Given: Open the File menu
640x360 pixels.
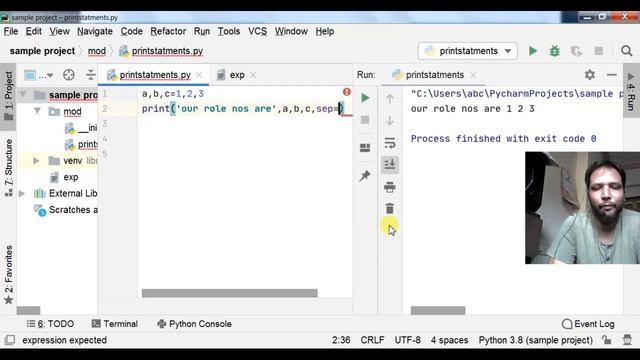Looking at the screenshot, I should (x=11, y=31).
